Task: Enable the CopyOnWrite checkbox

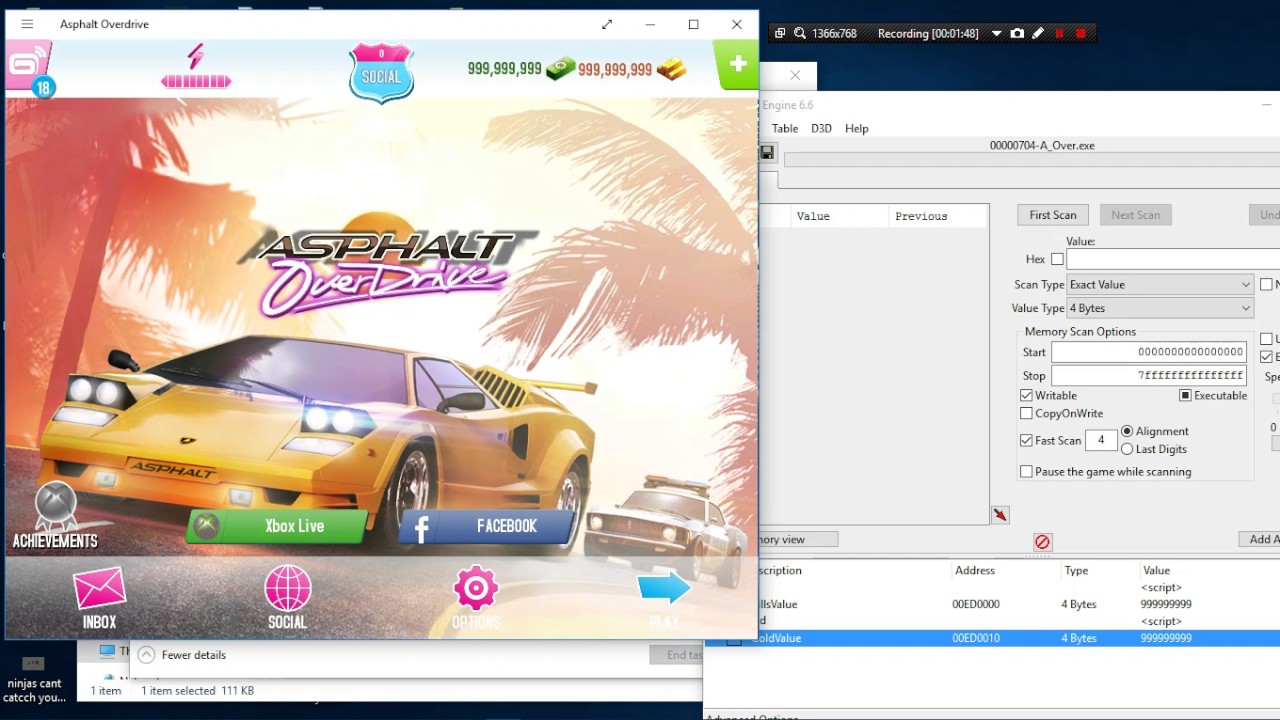Action: (x=1026, y=413)
